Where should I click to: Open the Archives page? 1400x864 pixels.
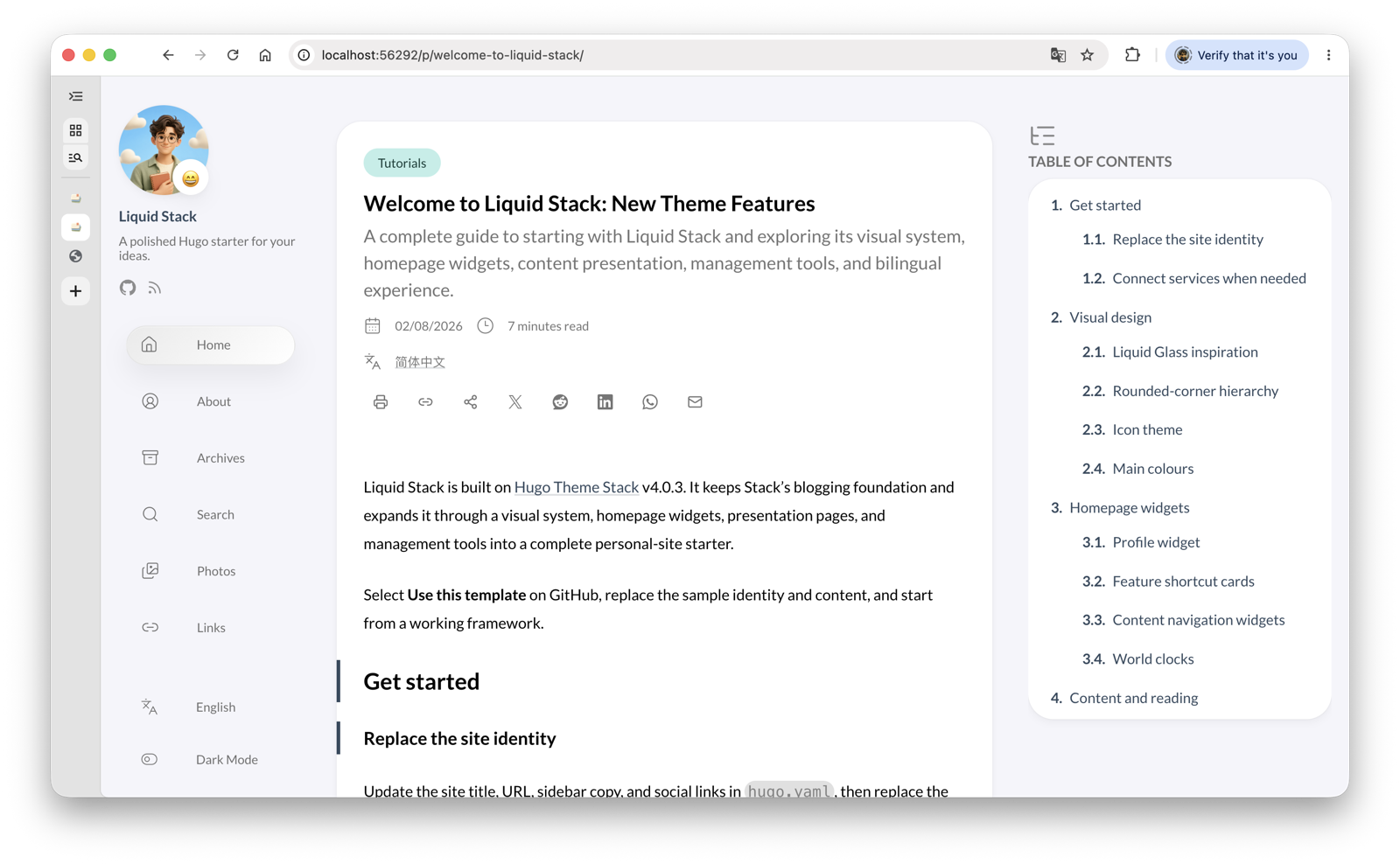pos(210,457)
